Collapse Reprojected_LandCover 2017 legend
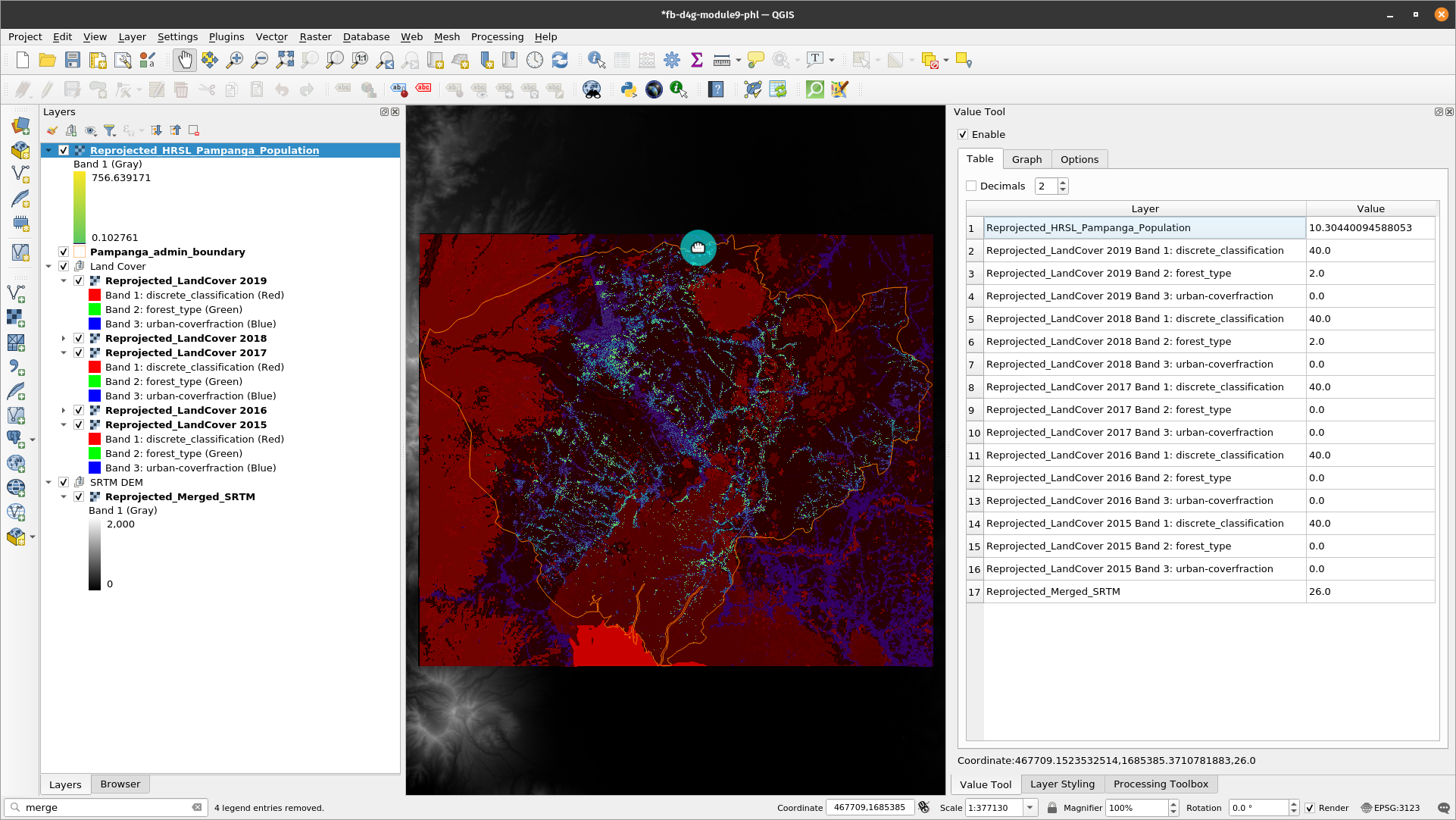This screenshot has width=1456, height=820. tap(64, 352)
